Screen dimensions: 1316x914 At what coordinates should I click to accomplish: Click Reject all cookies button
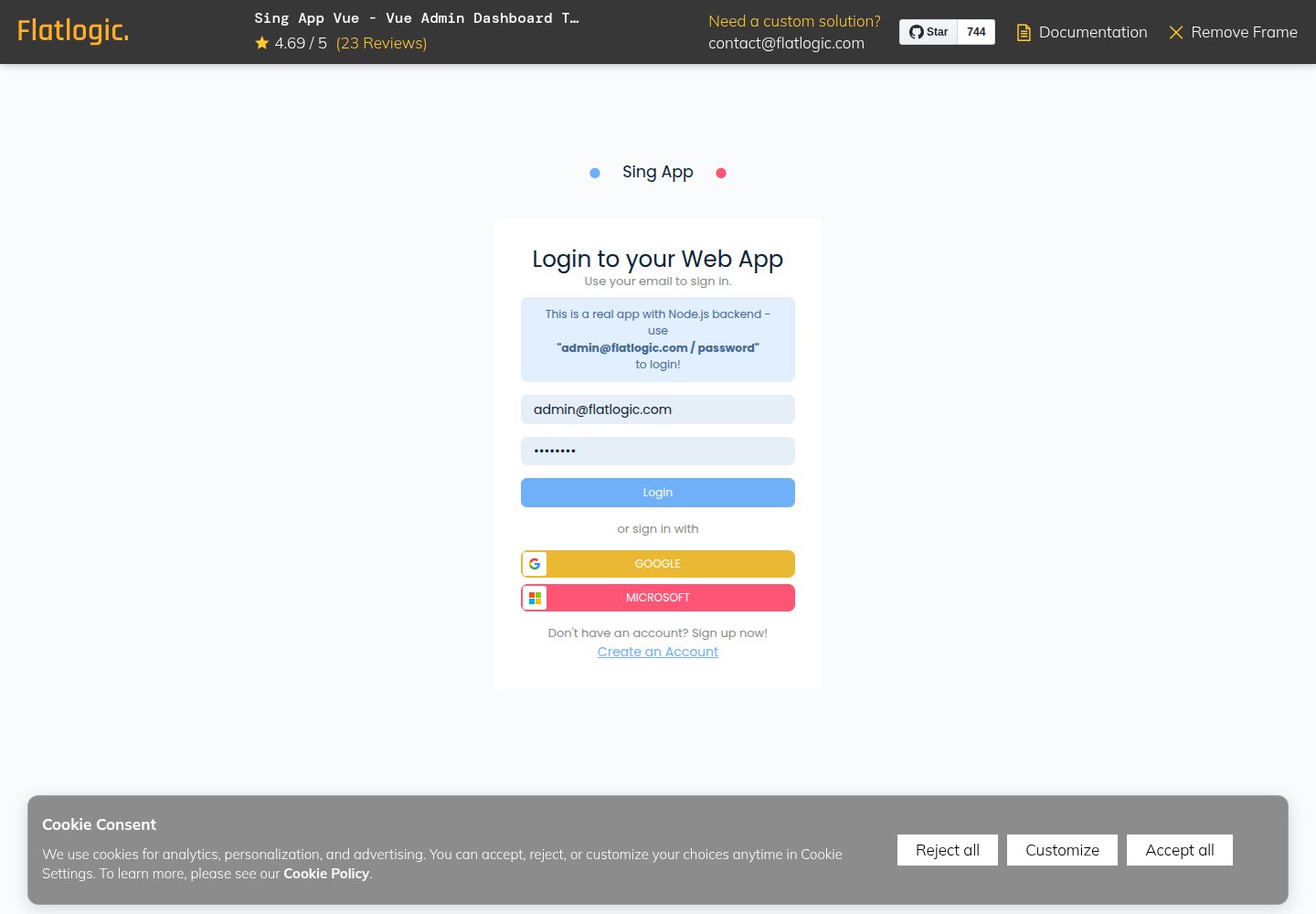pos(948,850)
